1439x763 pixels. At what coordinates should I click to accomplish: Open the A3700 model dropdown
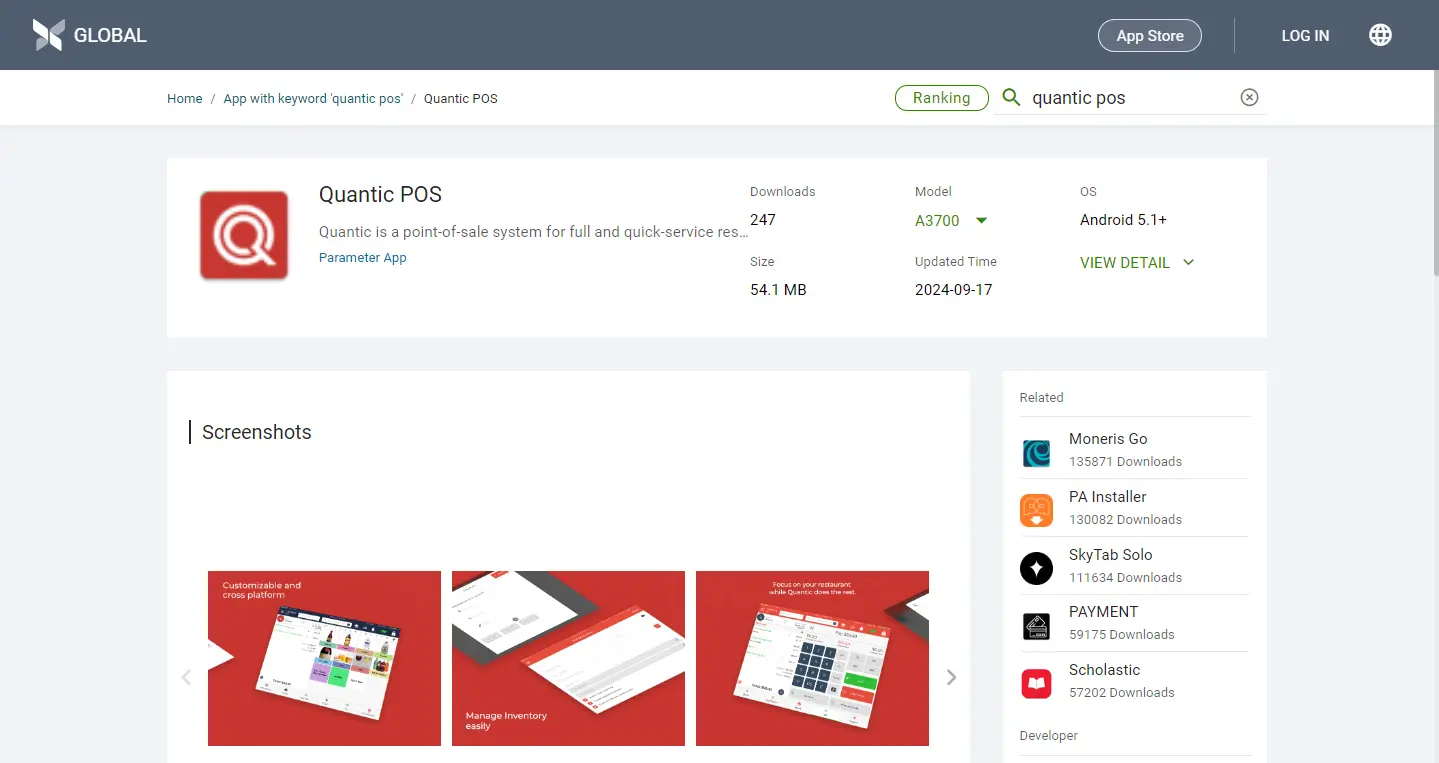[948, 220]
